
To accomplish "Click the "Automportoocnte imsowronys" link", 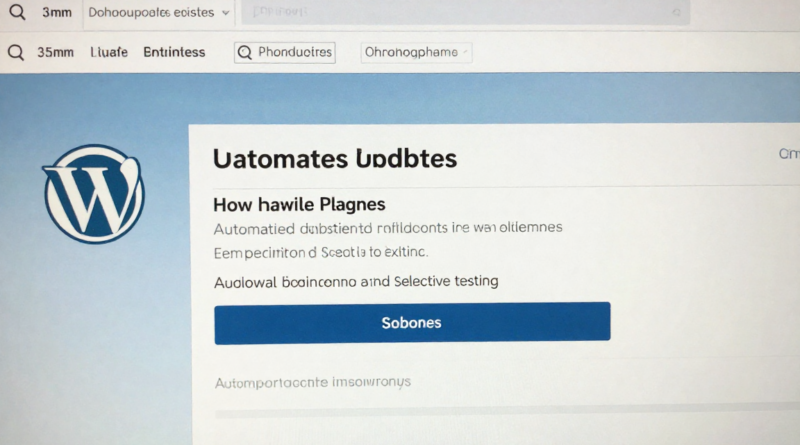I will click(313, 382).
